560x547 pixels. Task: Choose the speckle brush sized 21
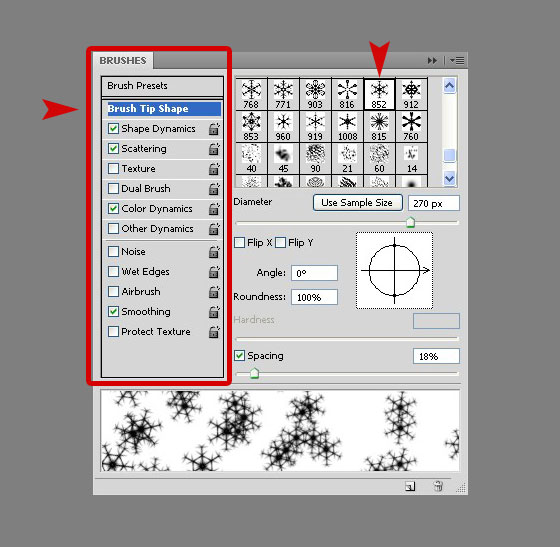(x=347, y=159)
